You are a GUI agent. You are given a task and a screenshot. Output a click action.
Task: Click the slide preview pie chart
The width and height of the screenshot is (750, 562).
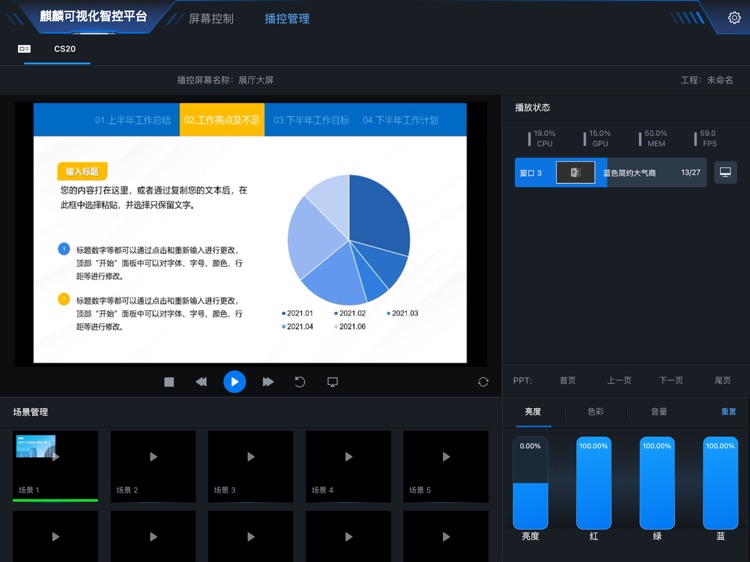(x=349, y=240)
